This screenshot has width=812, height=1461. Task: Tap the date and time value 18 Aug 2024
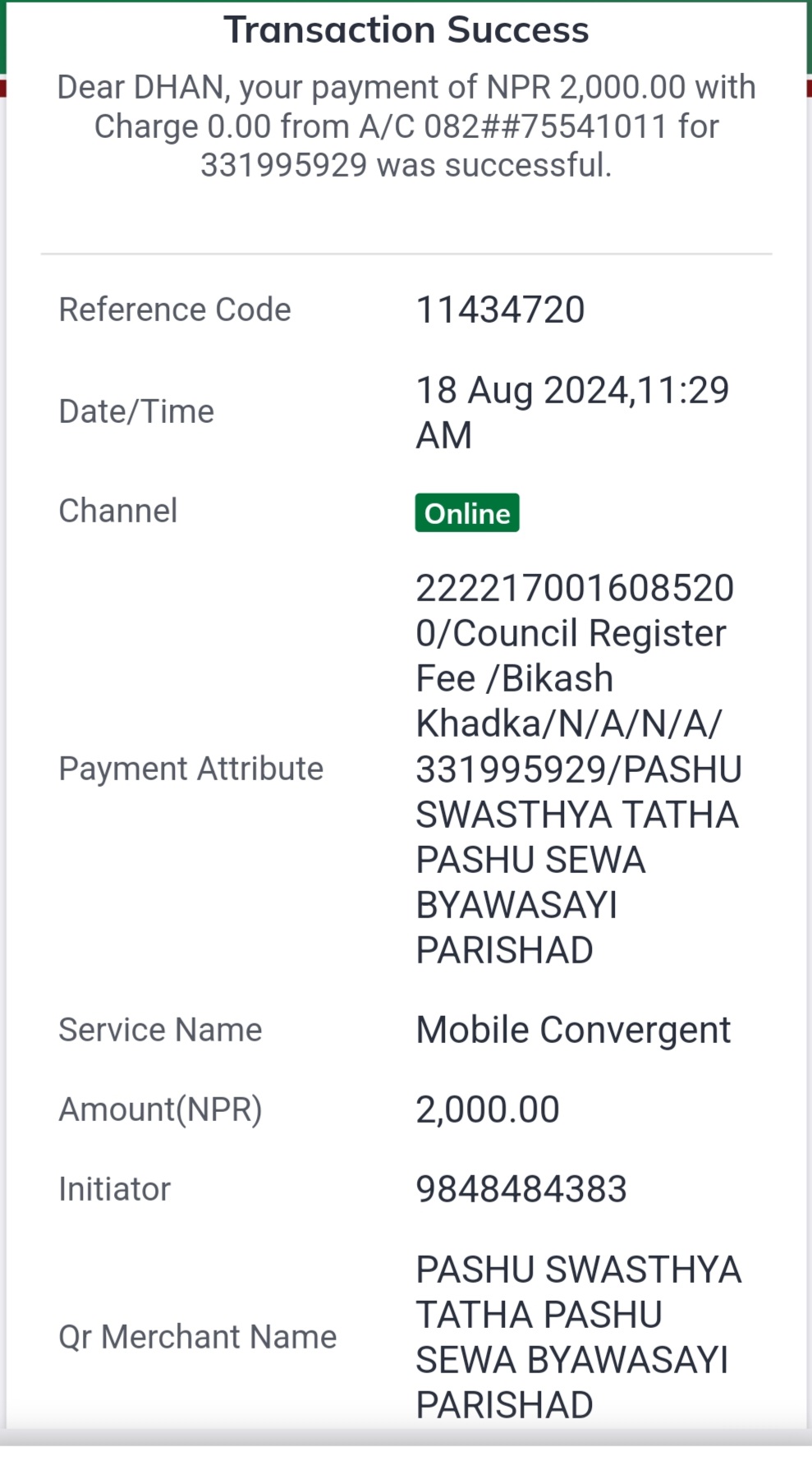(572, 412)
